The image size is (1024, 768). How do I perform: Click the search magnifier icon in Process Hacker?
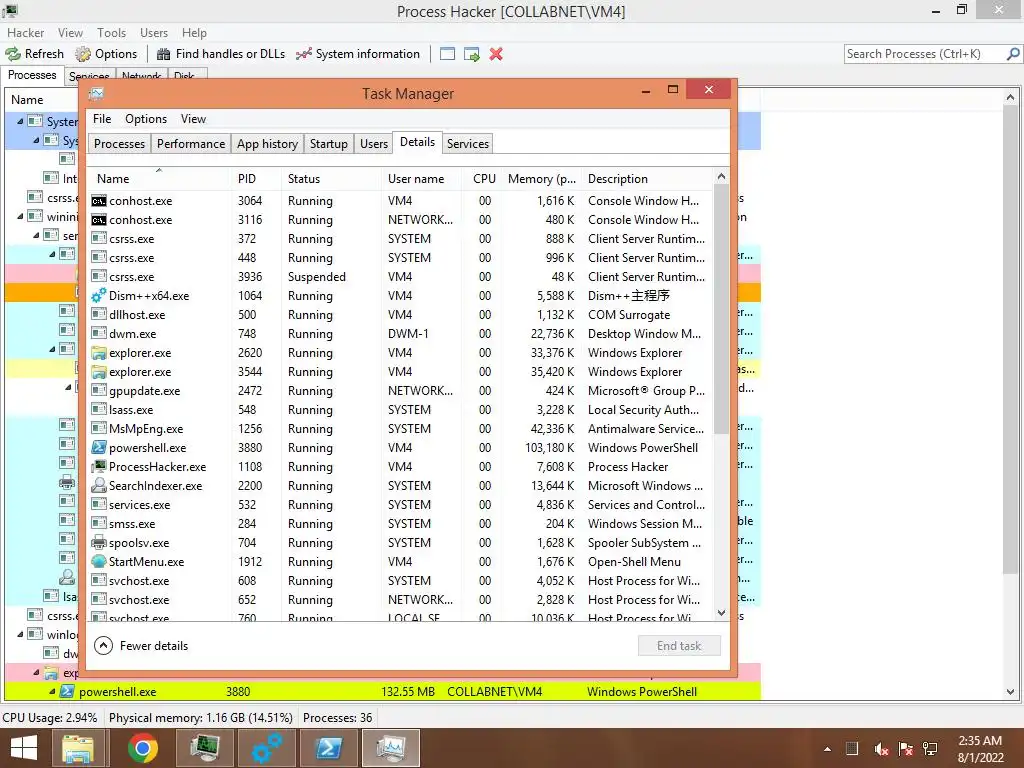point(1013,54)
